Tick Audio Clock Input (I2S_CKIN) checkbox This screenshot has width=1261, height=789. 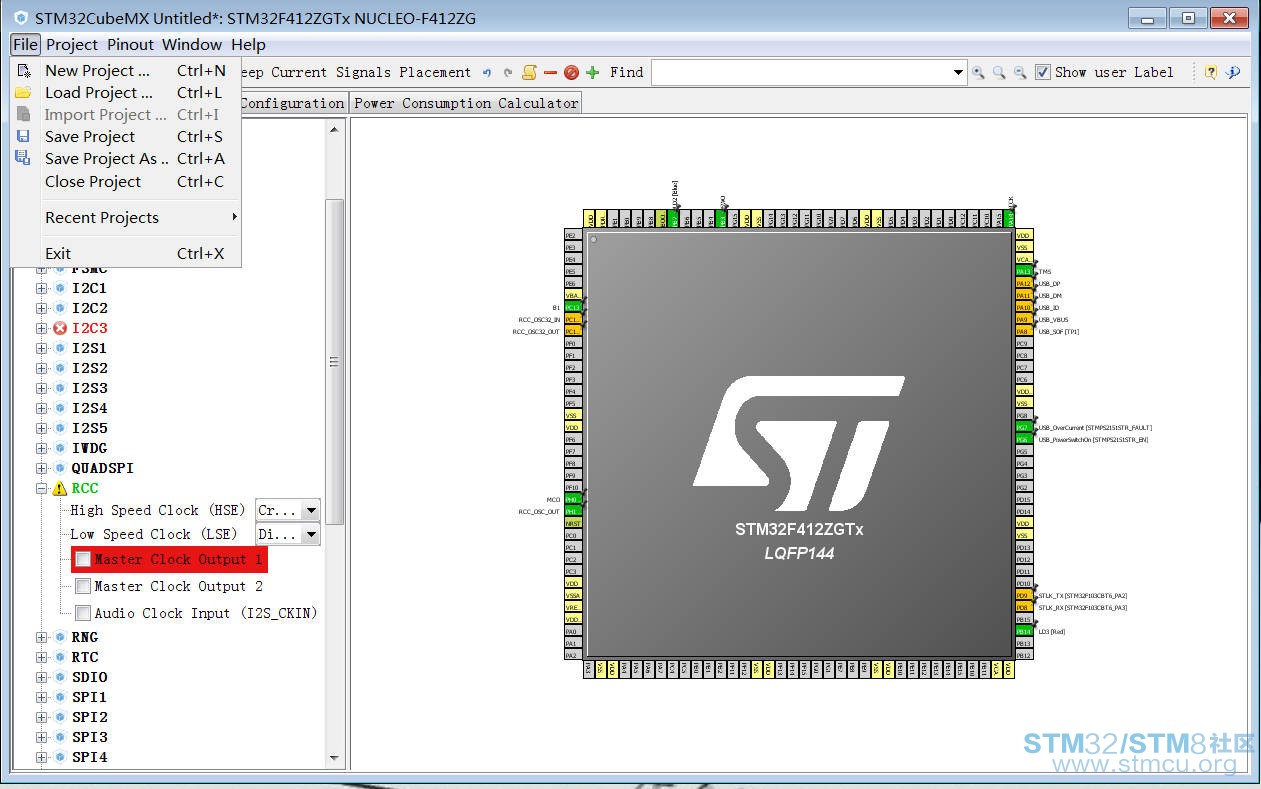click(83, 613)
